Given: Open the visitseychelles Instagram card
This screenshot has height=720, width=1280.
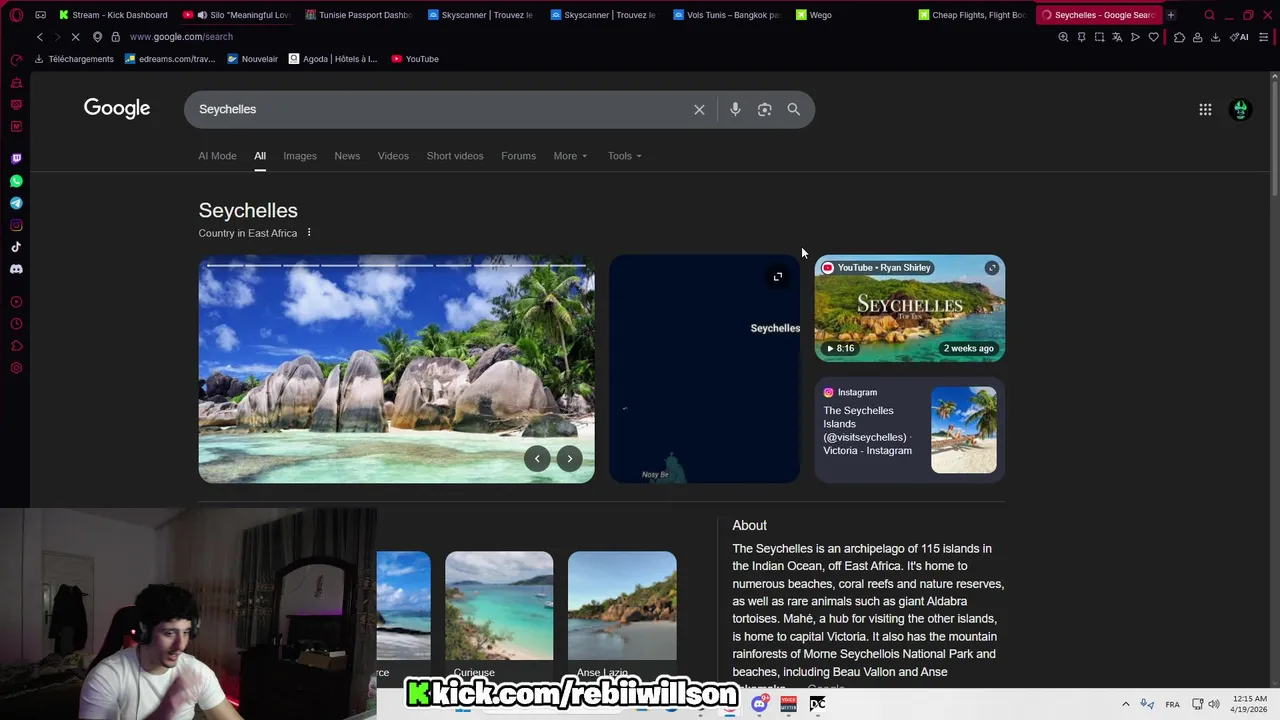Looking at the screenshot, I should pos(909,430).
